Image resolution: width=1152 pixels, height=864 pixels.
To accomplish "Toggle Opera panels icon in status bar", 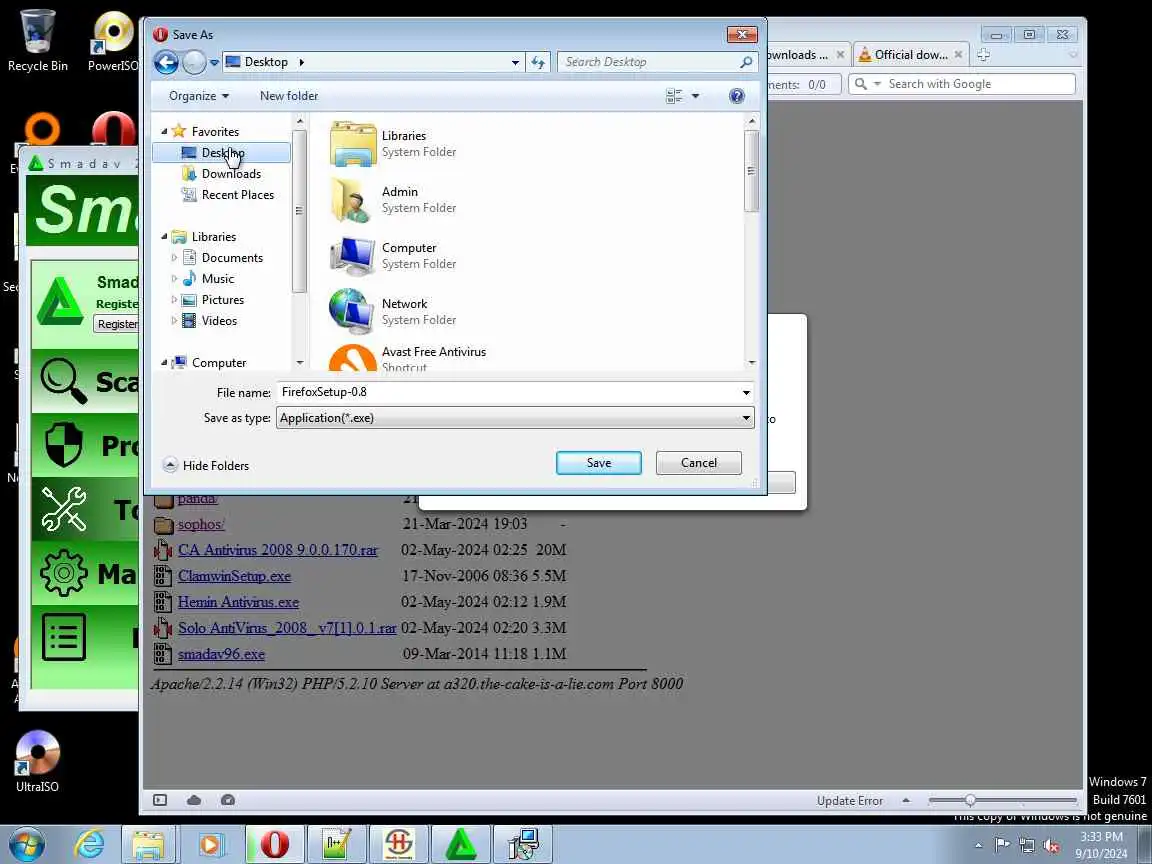I will (x=159, y=800).
